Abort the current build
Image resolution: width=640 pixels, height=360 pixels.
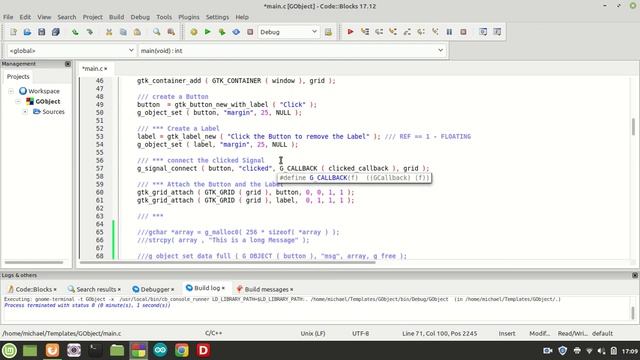(x=250, y=32)
